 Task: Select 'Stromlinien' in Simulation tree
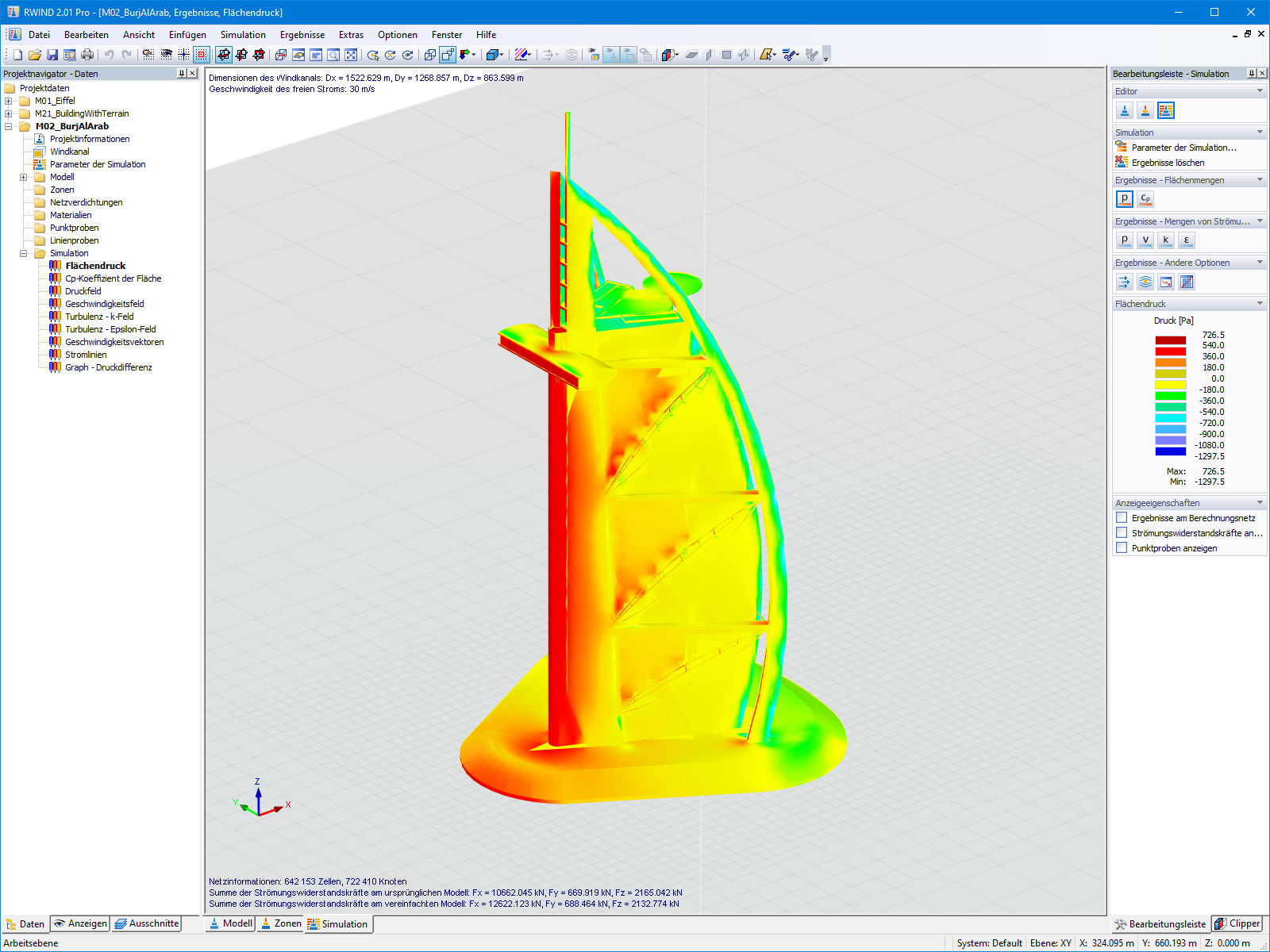86,355
